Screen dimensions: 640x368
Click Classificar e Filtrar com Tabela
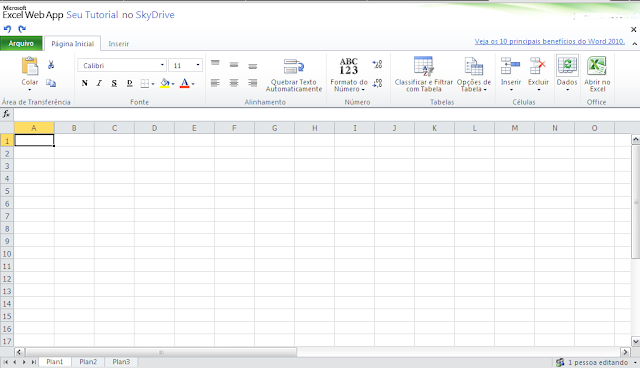424,74
